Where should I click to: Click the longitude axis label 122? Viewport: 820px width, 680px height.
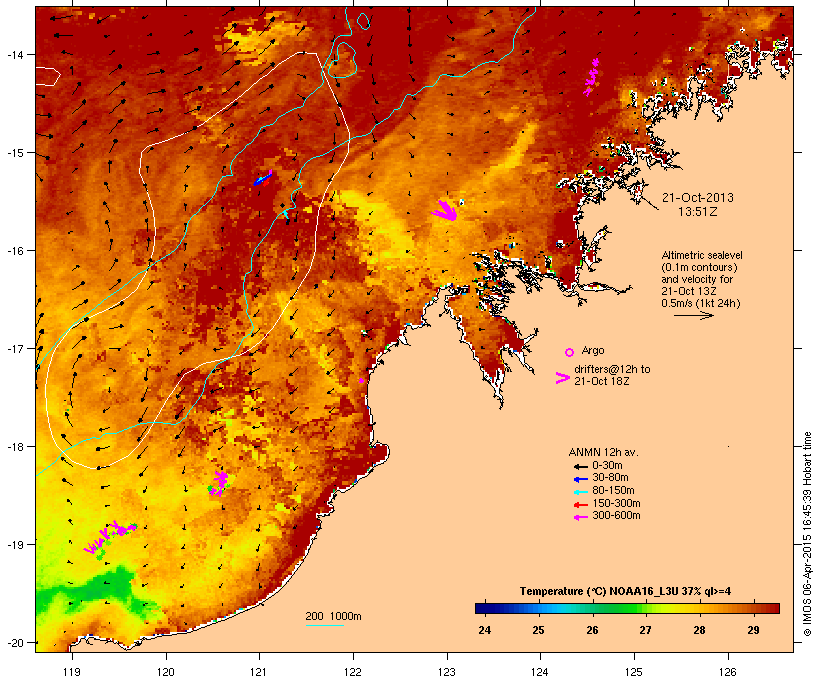[x=353, y=672]
